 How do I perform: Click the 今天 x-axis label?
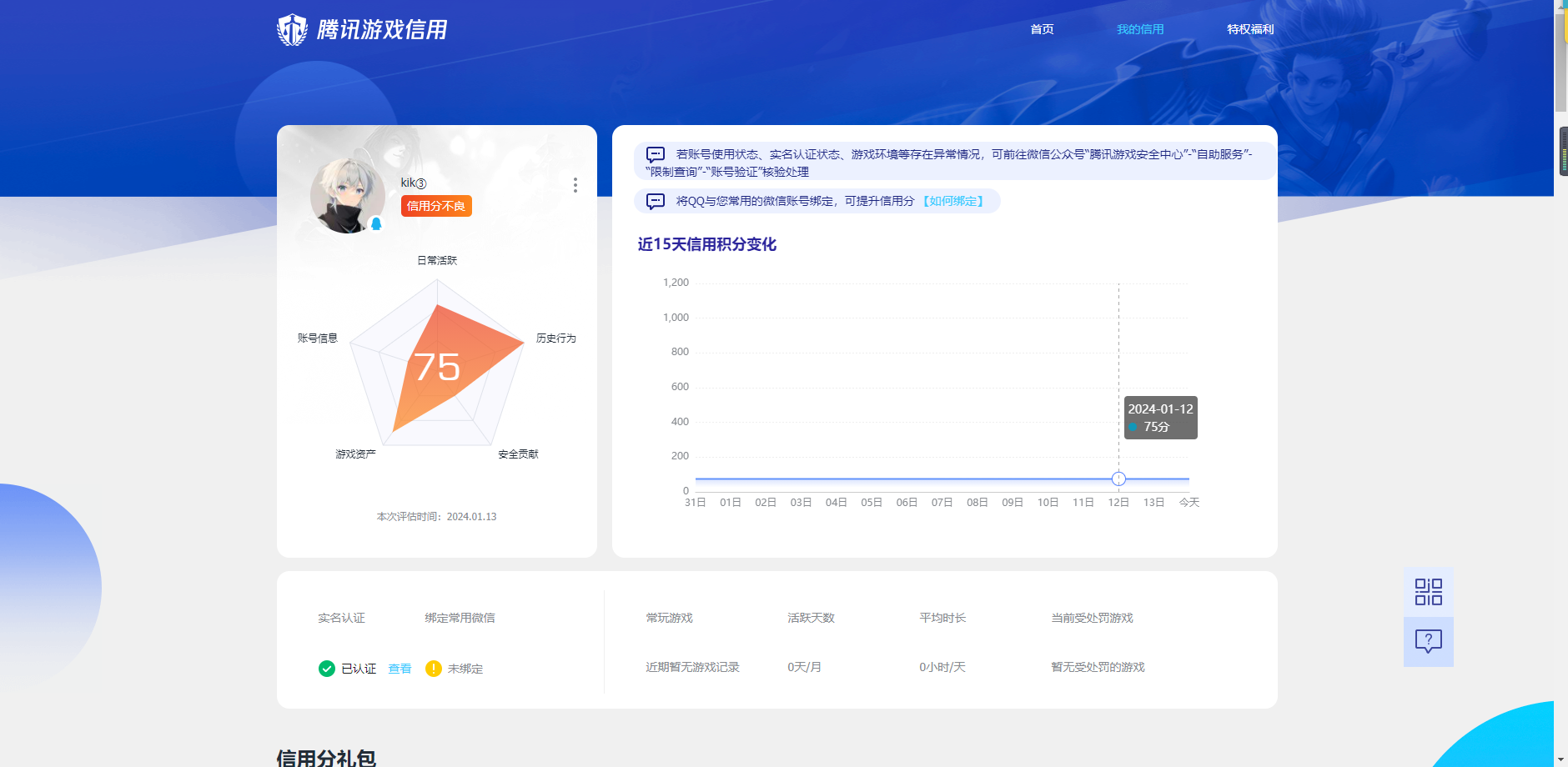(1189, 502)
